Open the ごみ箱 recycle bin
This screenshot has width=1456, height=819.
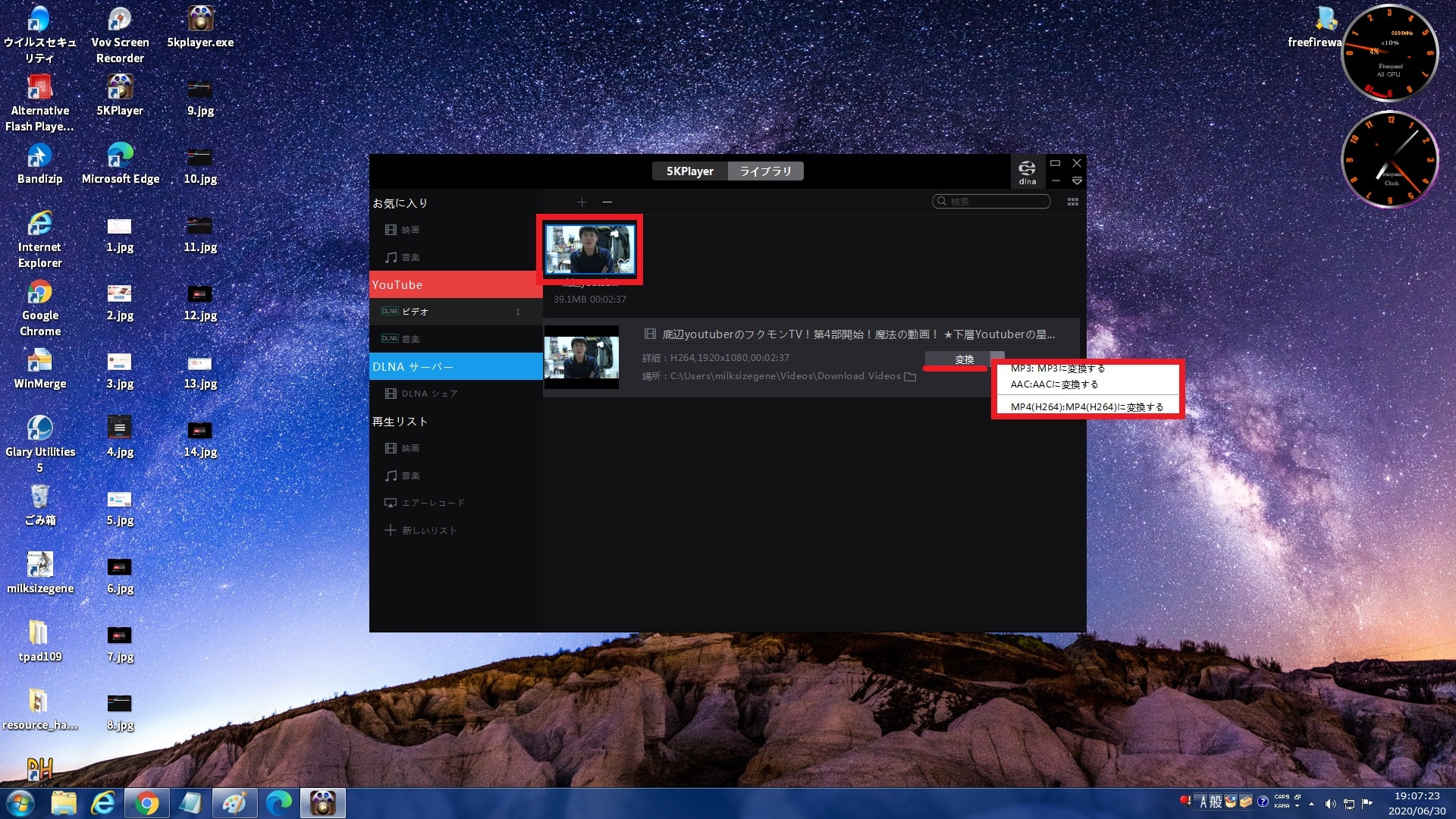tap(39, 505)
